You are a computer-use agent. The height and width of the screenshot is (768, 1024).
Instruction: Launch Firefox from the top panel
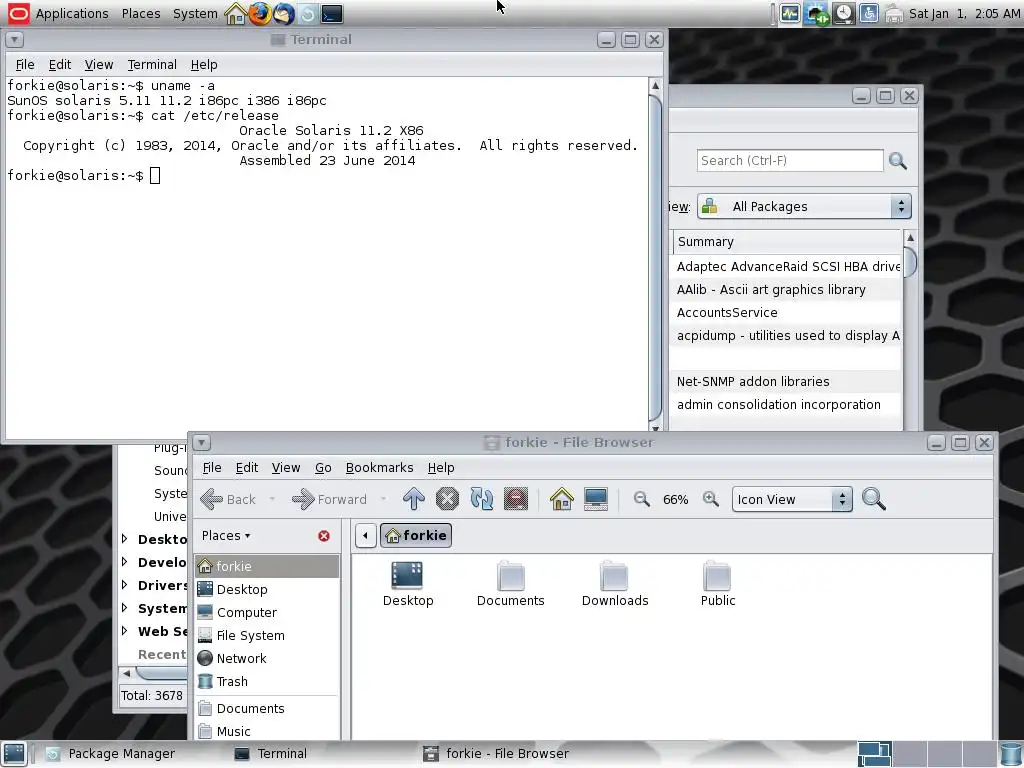[x=259, y=14]
